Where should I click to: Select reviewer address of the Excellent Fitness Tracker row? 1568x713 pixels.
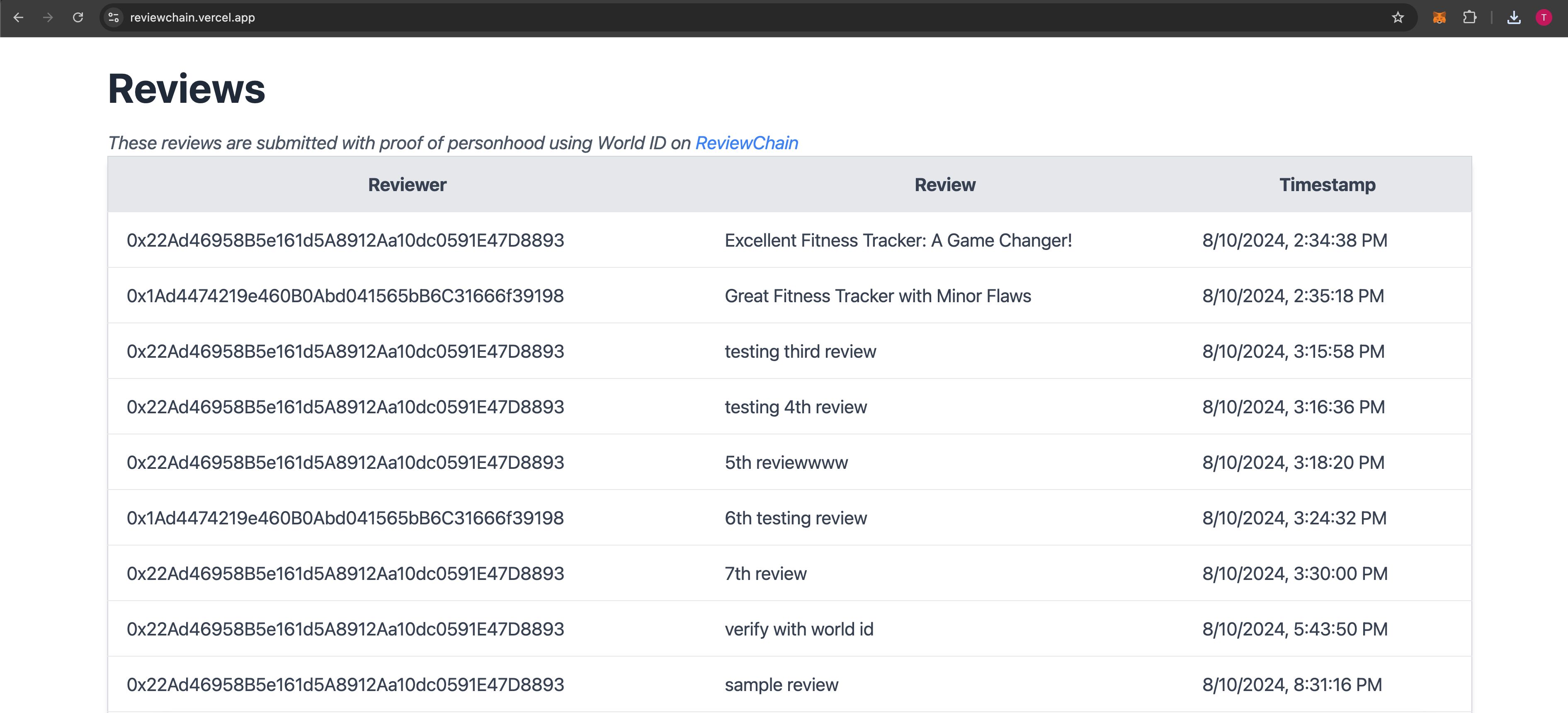point(345,240)
